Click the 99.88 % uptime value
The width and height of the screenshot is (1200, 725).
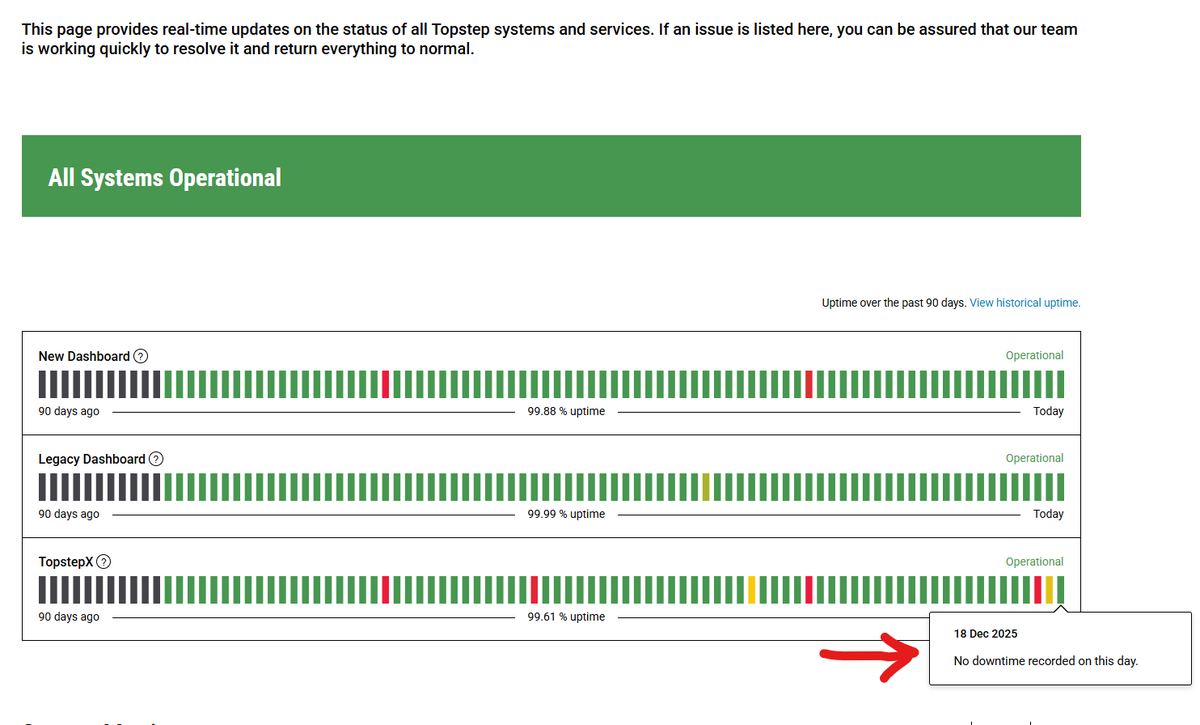point(566,411)
